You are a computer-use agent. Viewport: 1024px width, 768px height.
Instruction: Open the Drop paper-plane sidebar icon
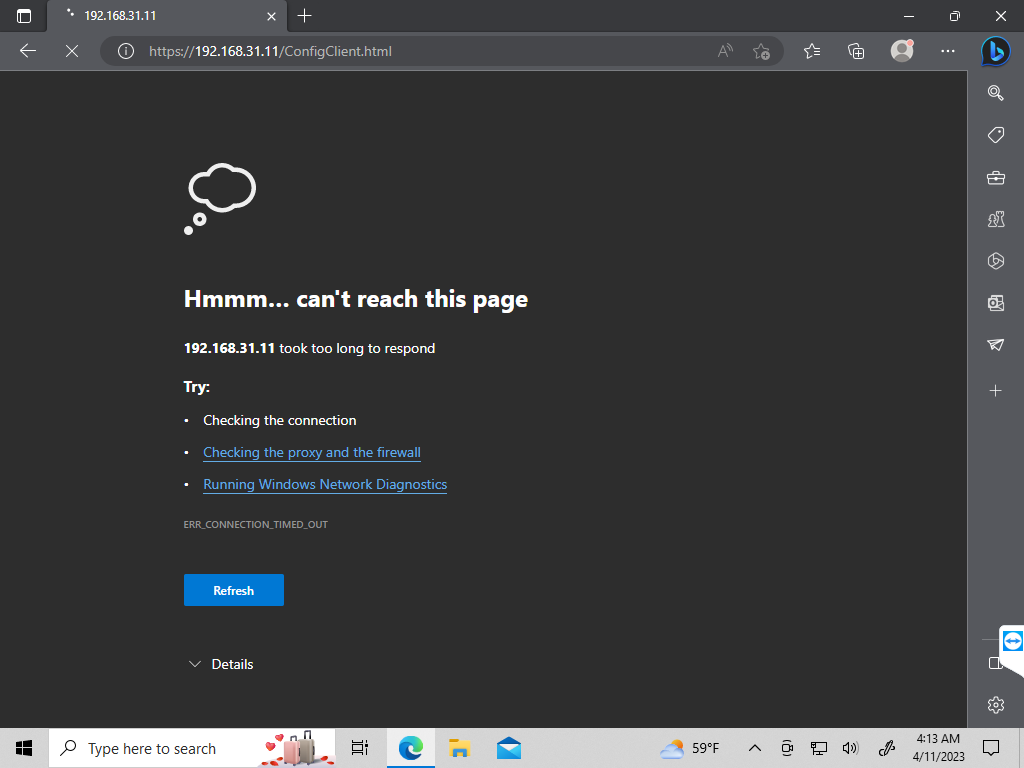995,345
